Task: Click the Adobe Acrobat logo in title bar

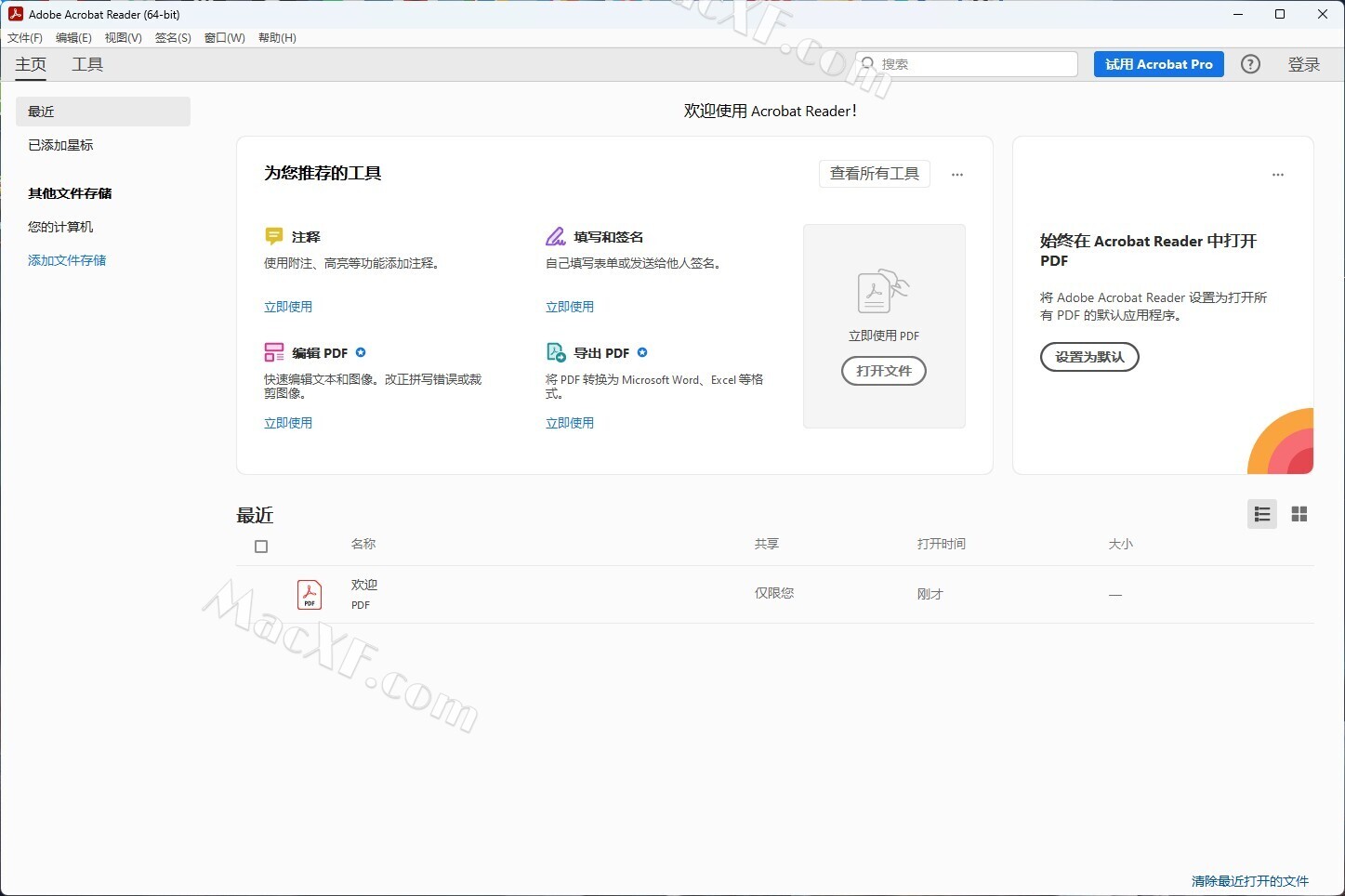Action: pyautogui.click(x=15, y=14)
